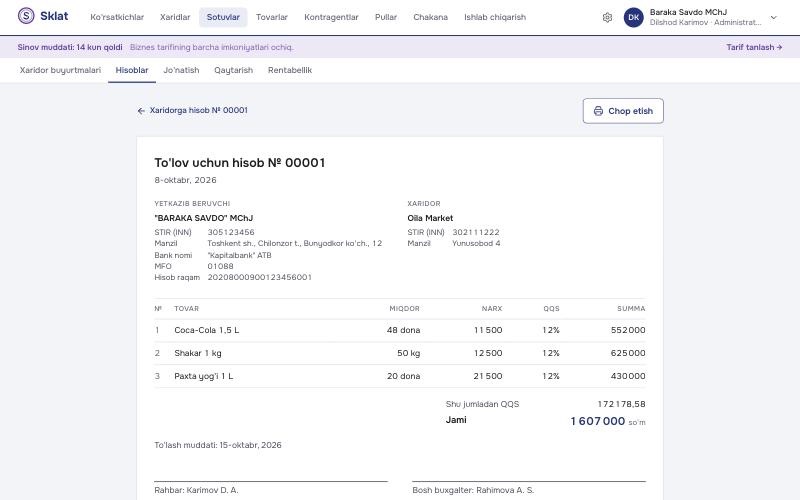Click account number 20208000900123456001
This screenshot has width=800, height=500.
pyautogui.click(x=260, y=278)
